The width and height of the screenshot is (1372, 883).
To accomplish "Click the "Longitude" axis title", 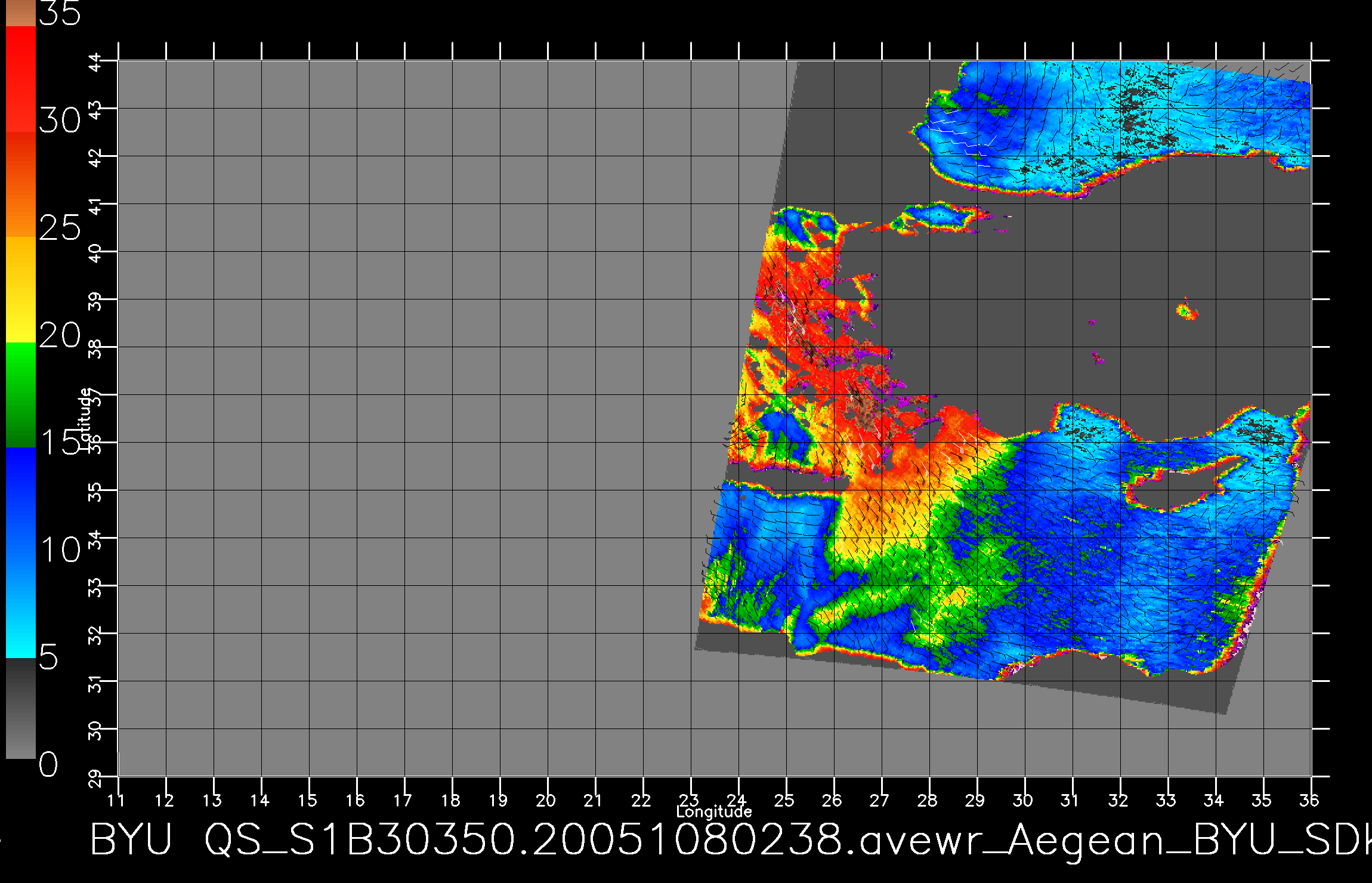I will coord(714,812).
